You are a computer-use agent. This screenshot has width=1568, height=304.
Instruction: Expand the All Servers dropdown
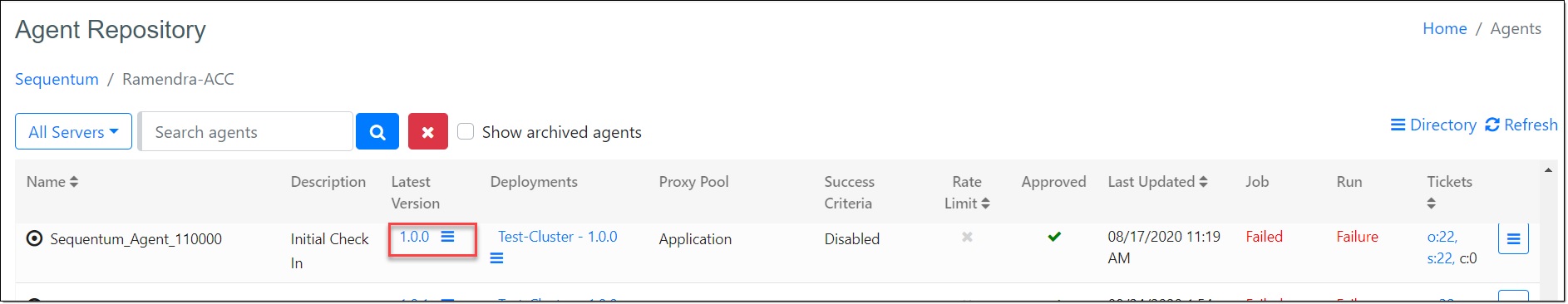pyautogui.click(x=73, y=132)
